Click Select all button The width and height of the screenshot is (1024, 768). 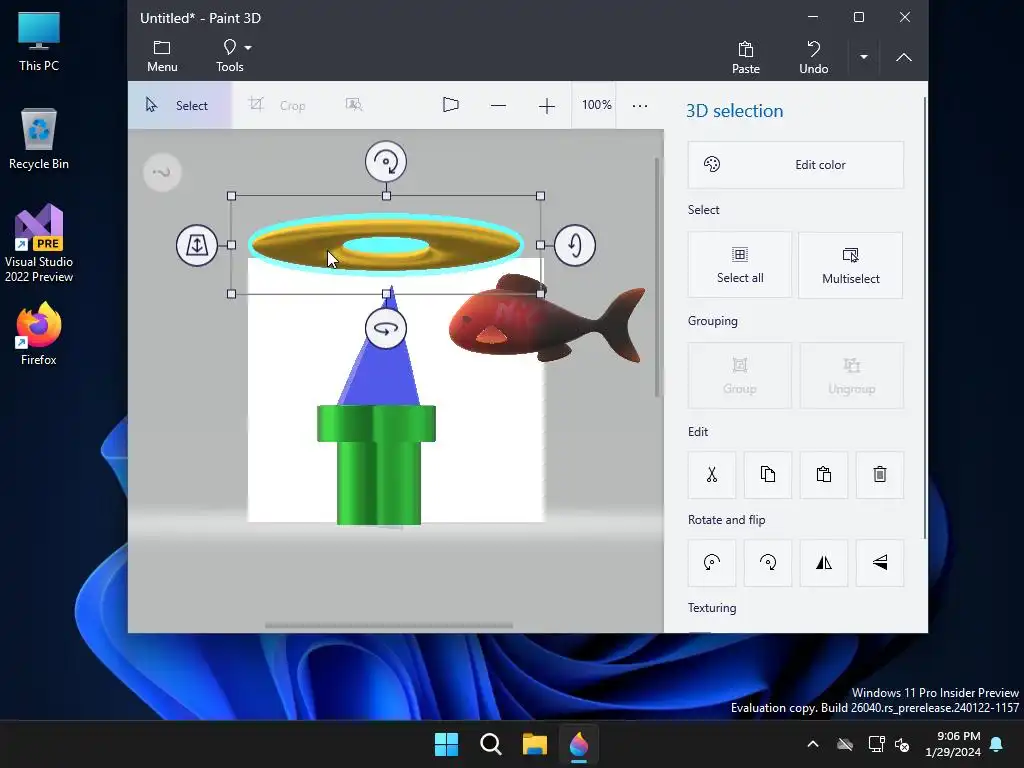click(739, 264)
